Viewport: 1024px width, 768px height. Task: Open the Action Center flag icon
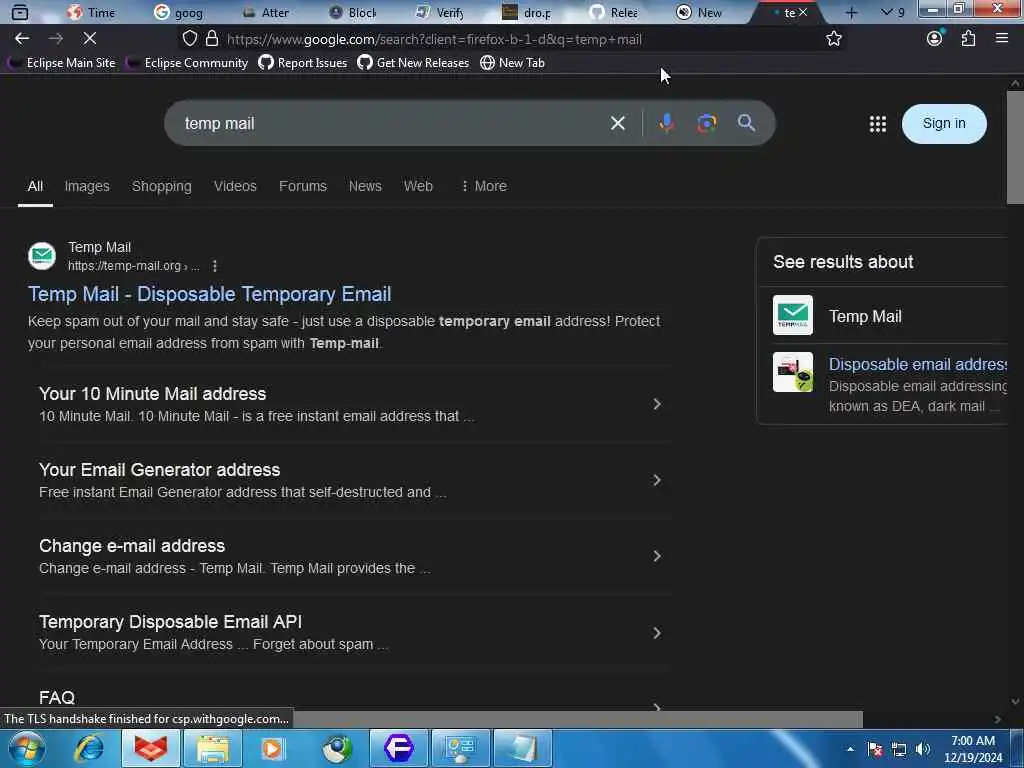coord(875,749)
